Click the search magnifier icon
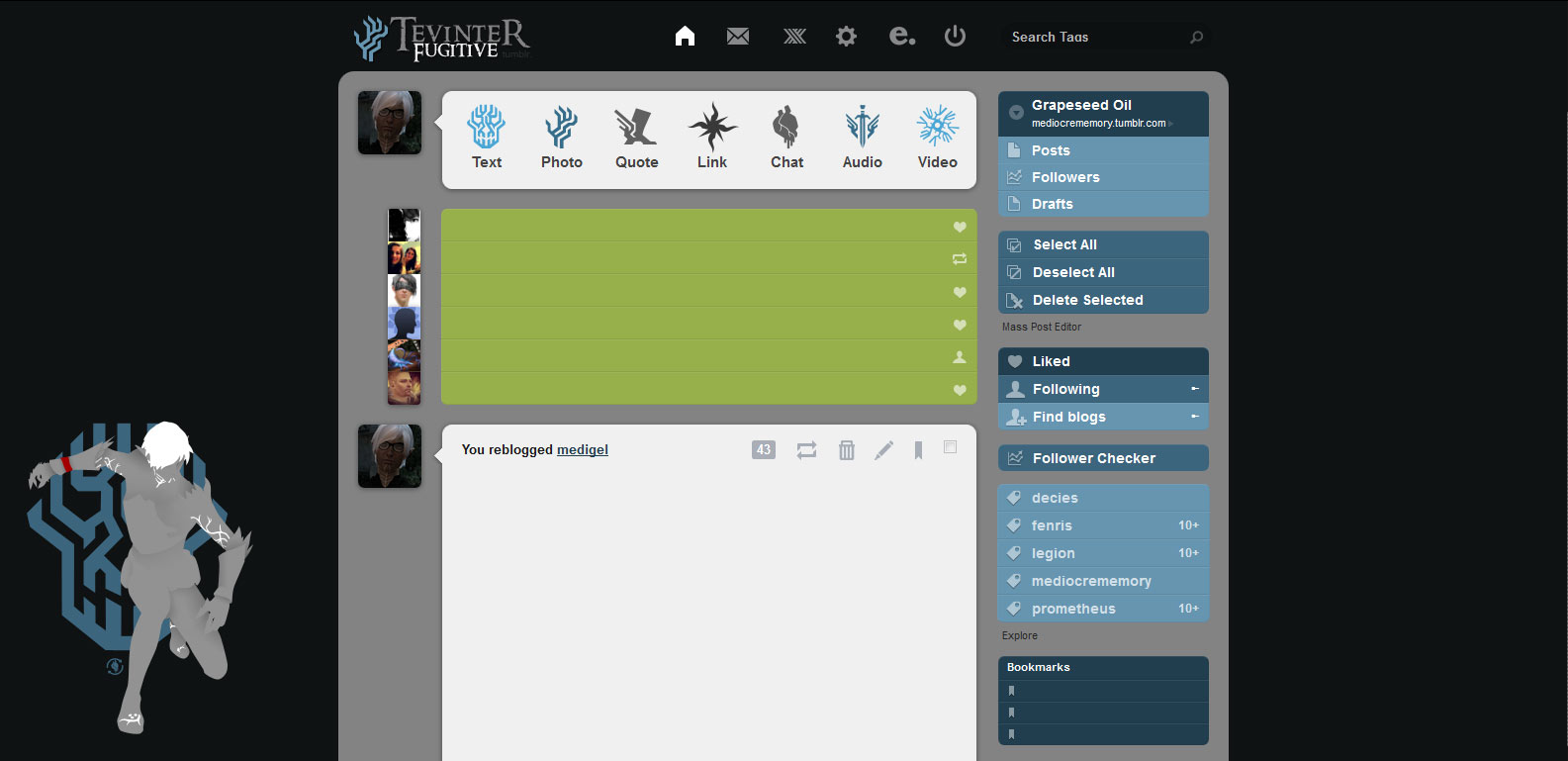 tap(1196, 37)
